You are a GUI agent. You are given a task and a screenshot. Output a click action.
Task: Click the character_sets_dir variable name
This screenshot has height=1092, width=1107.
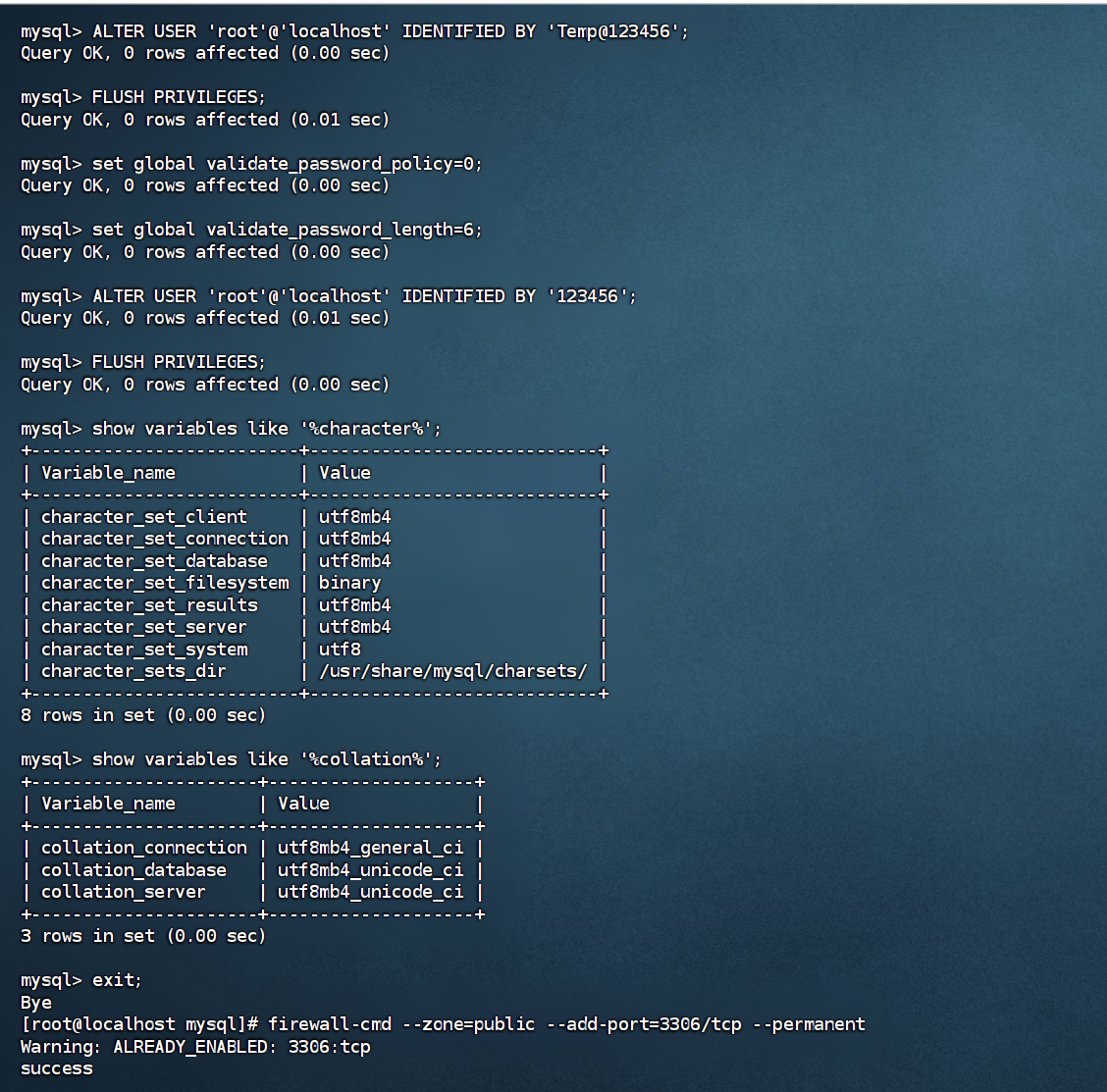click(133, 671)
